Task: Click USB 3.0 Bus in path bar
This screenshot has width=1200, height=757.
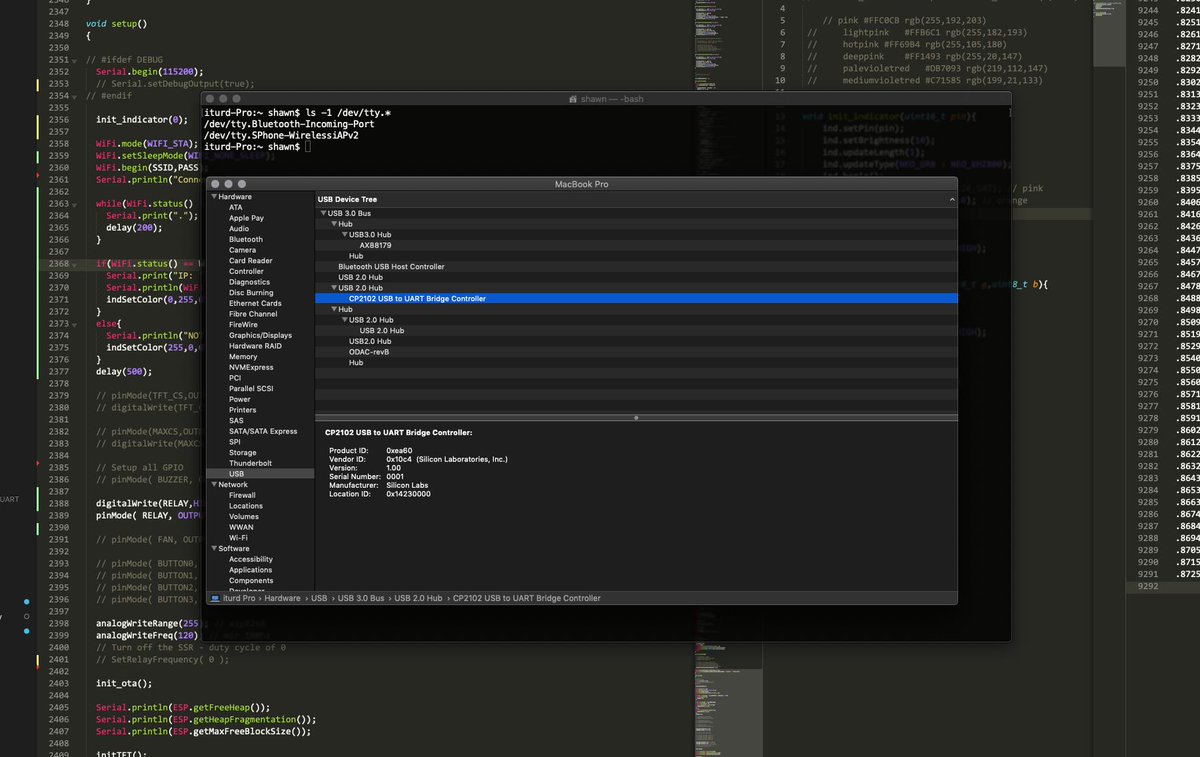Action: point(362,598)
